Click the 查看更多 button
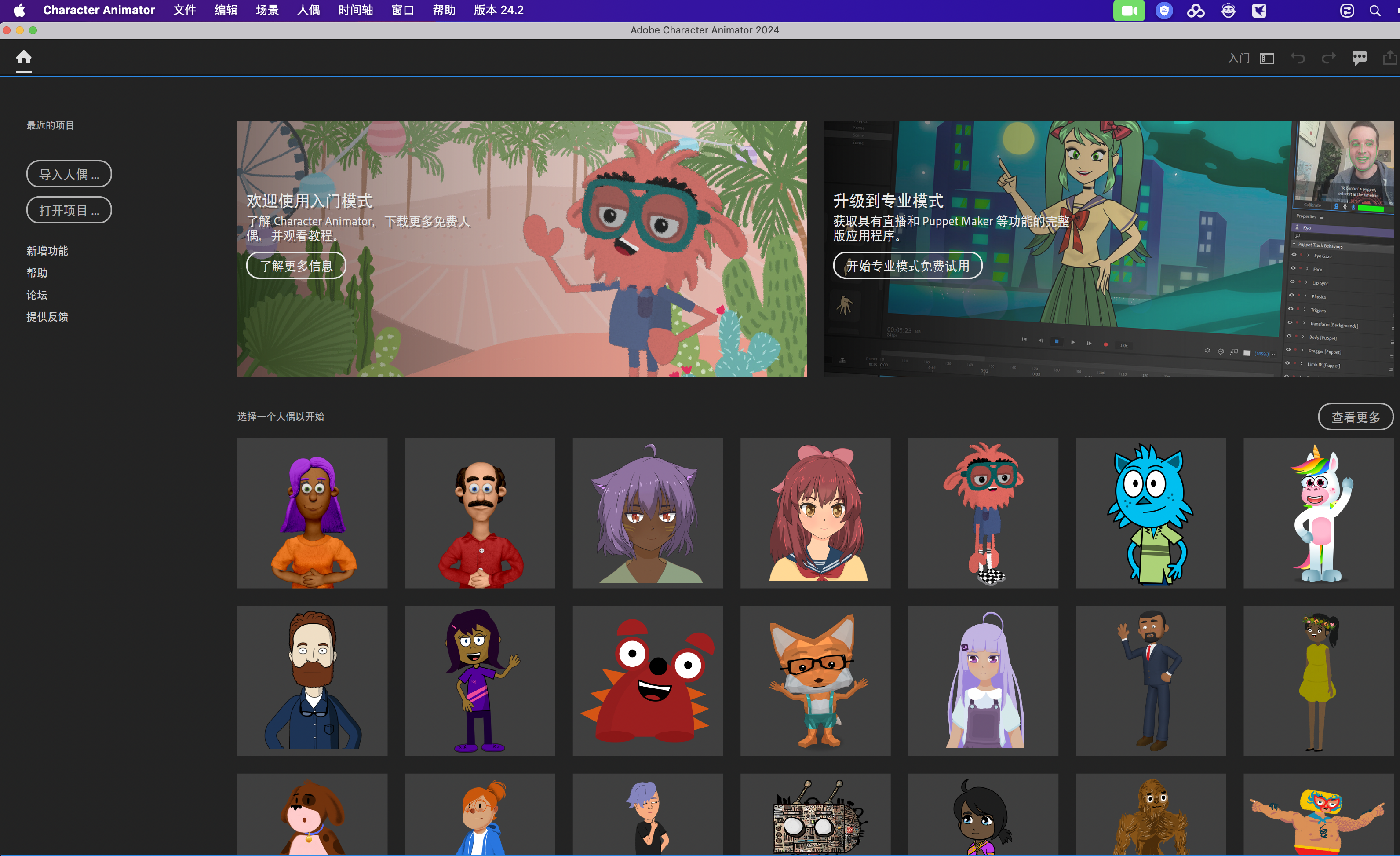Screen dimensions: 1400x856 1355,417
